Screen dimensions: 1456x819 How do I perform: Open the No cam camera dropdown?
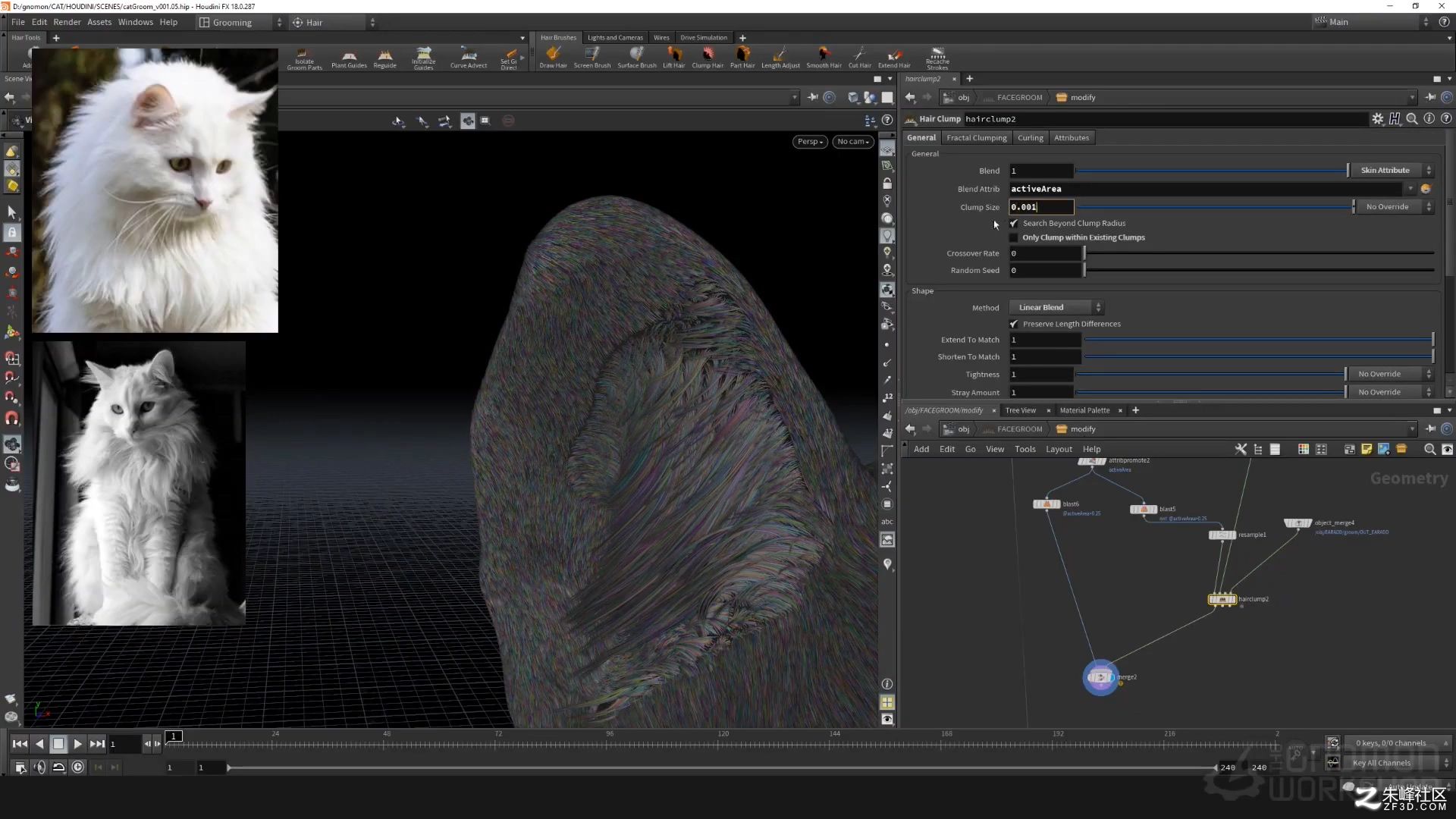[852, 142]
